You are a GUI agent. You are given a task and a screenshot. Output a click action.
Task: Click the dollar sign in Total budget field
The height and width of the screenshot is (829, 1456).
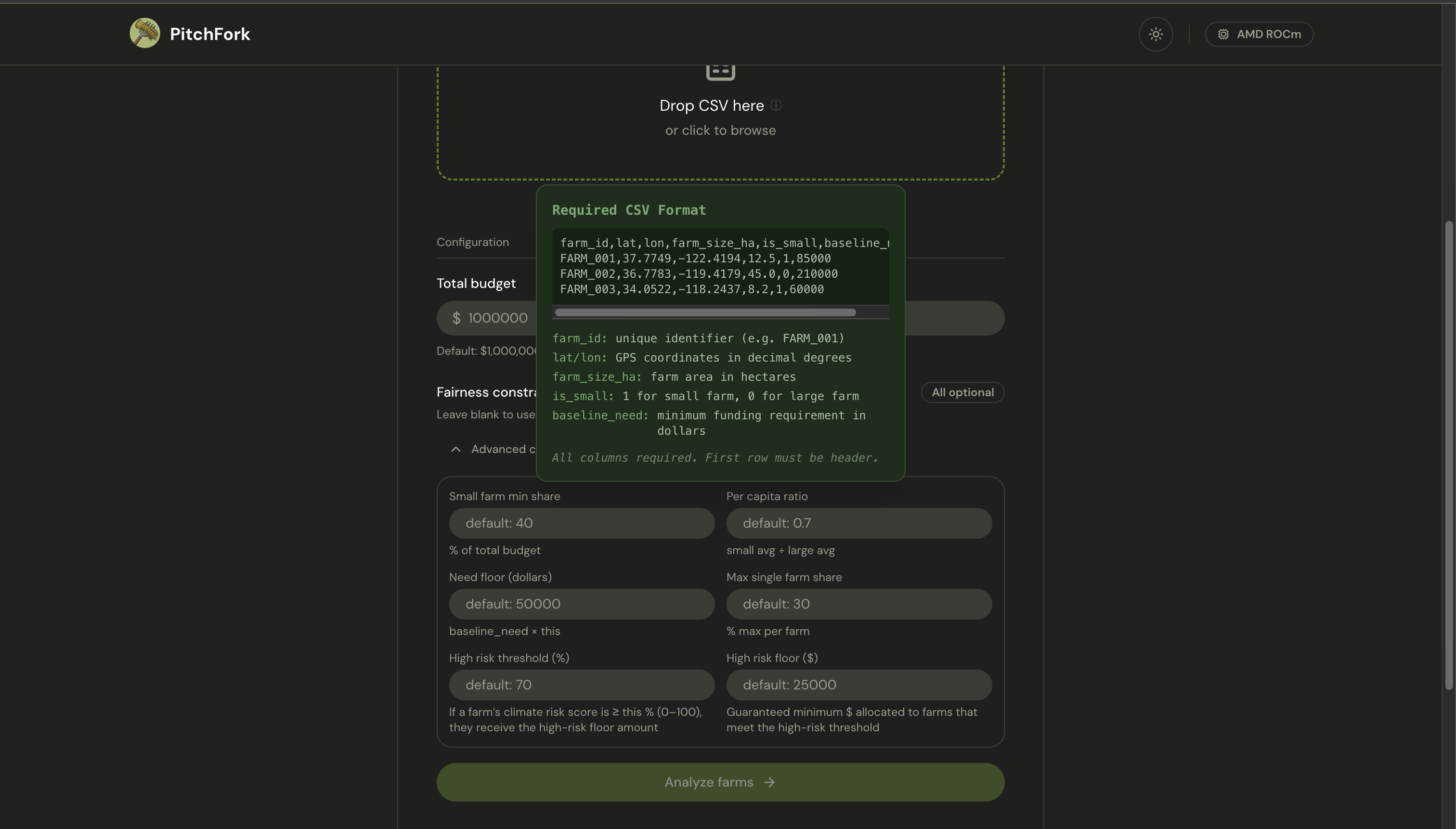click(x=456, y=318)
